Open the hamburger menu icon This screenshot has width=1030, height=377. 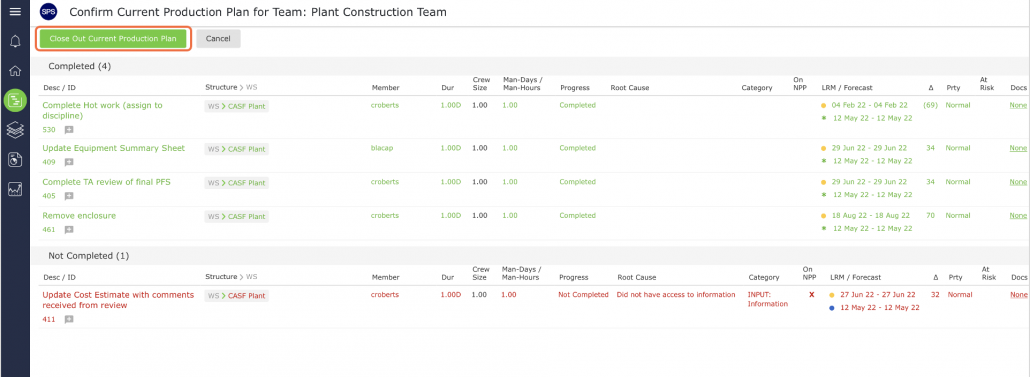click(14, 12)
